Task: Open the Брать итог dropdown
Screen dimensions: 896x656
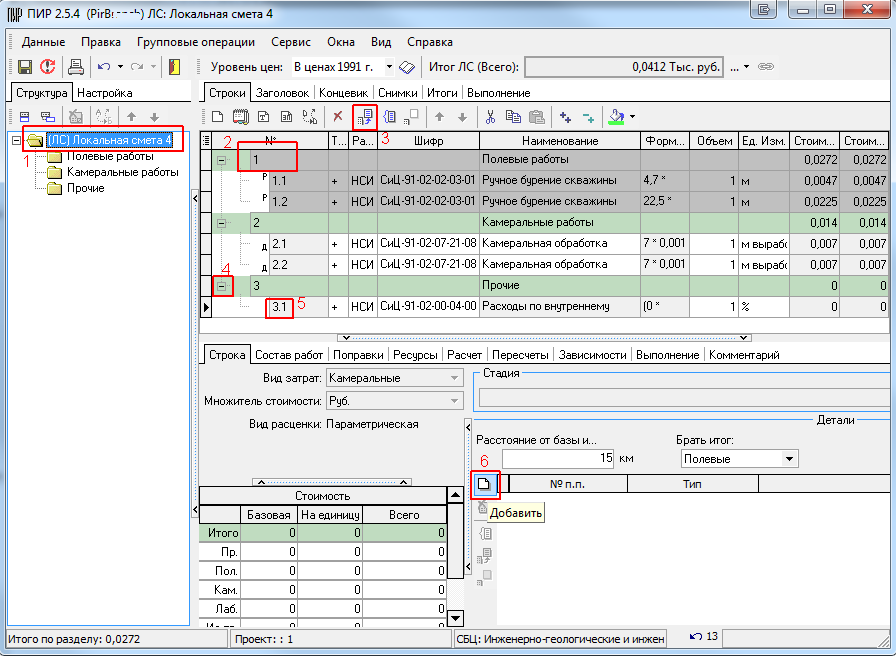Action: pos(790,459)
